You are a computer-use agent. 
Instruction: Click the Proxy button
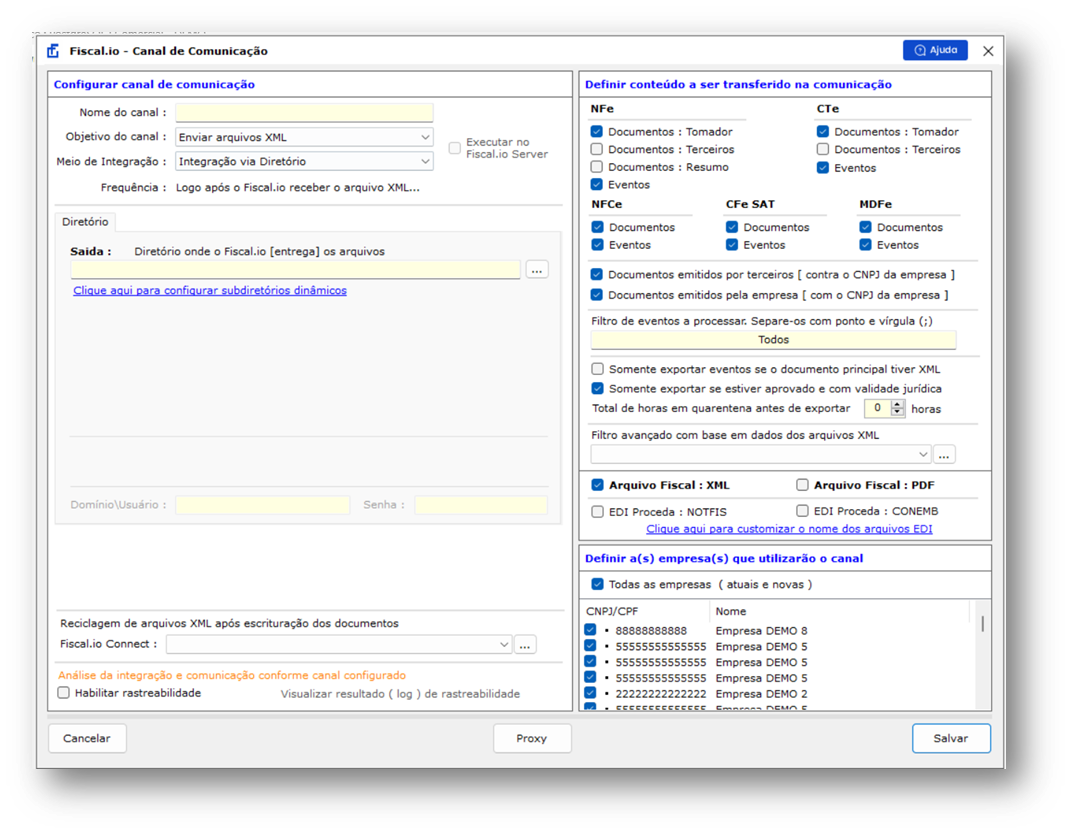click(531, 738)
